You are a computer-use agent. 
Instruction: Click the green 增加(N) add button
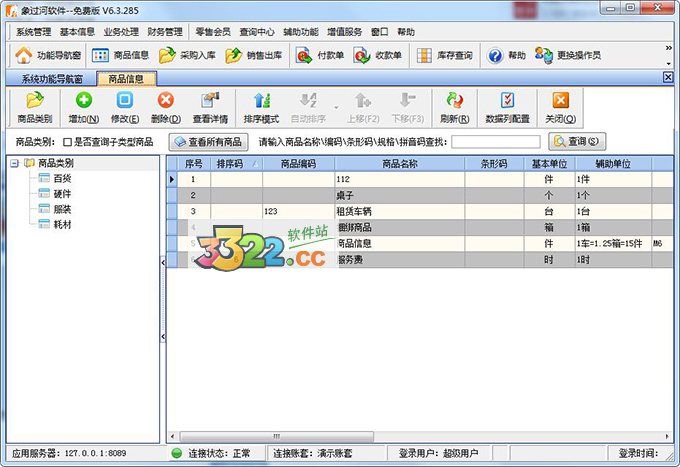pyautogui.click(x=84, y=108)
